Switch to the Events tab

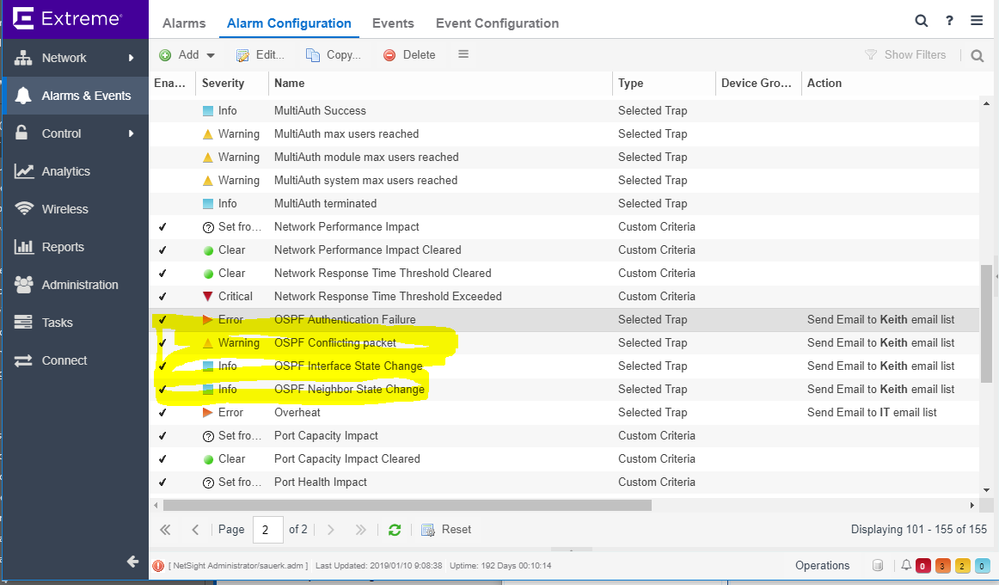pos(393,23)
